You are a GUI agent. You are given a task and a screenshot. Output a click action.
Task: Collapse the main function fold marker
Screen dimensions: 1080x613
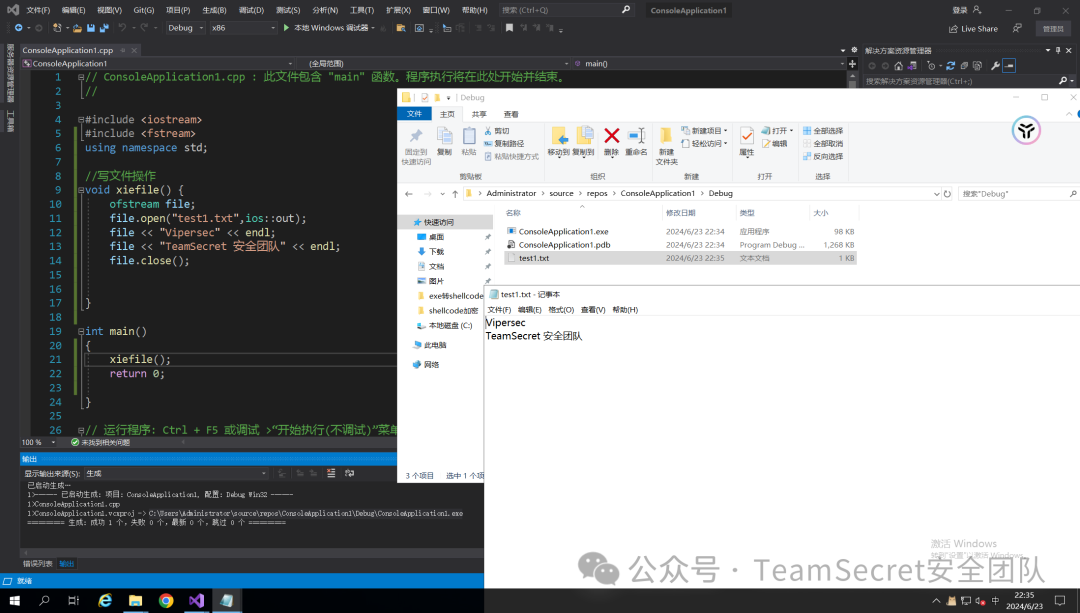tap(81, 331)
